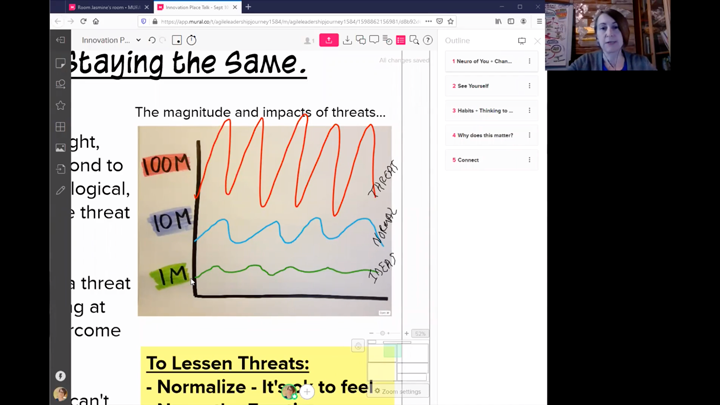
Task: Open options menu for Connect item
Action: 529,160
